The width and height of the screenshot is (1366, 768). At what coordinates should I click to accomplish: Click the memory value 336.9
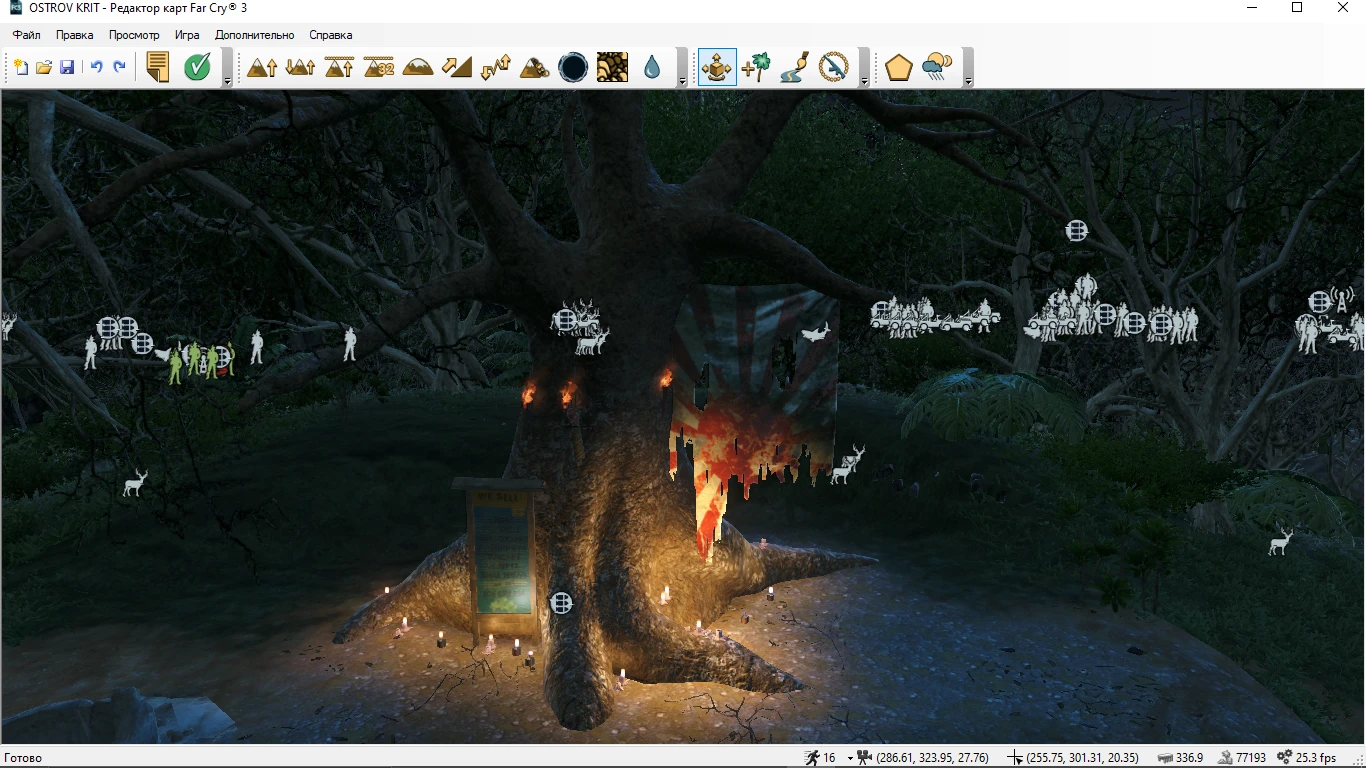pyautogui.click(x=1190, y=758)
